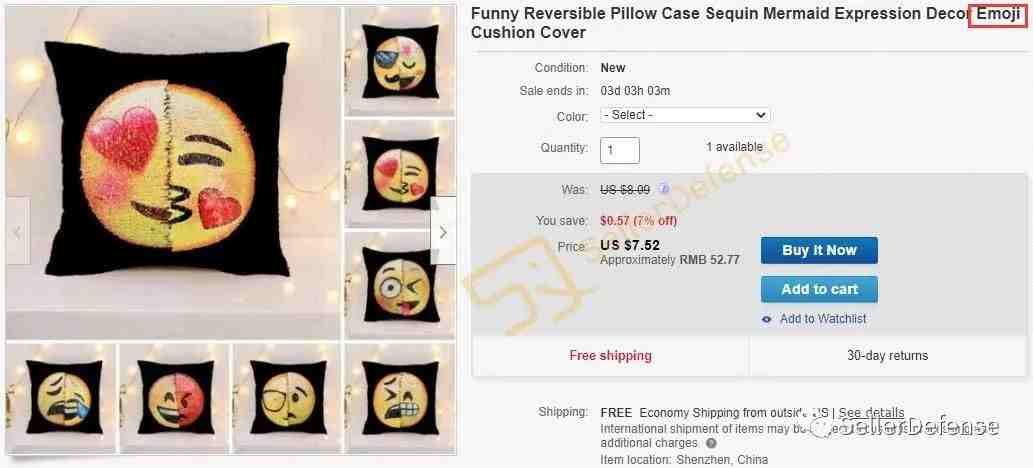1033x468 pixels.
Task: Click the watchlist eye icon
Action: [766, 319]
